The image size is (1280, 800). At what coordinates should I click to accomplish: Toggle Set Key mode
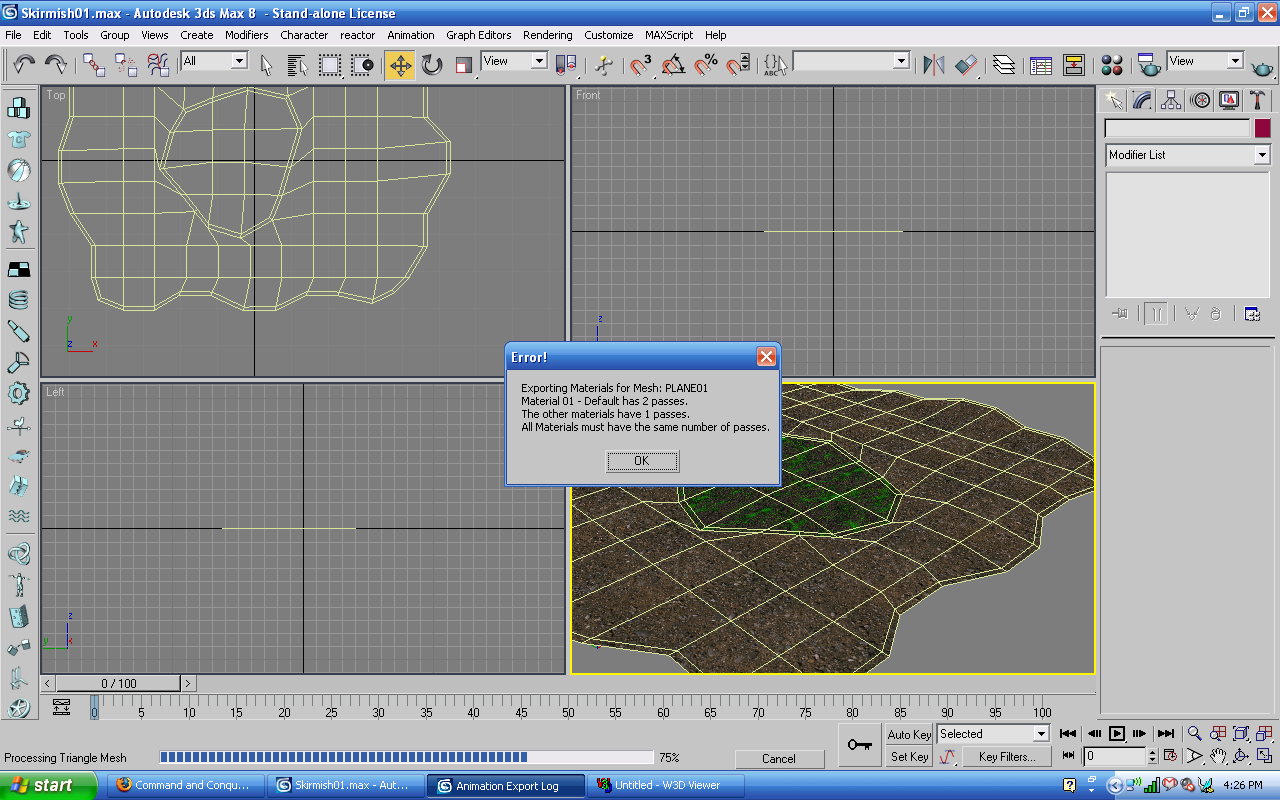click(909, 757)
